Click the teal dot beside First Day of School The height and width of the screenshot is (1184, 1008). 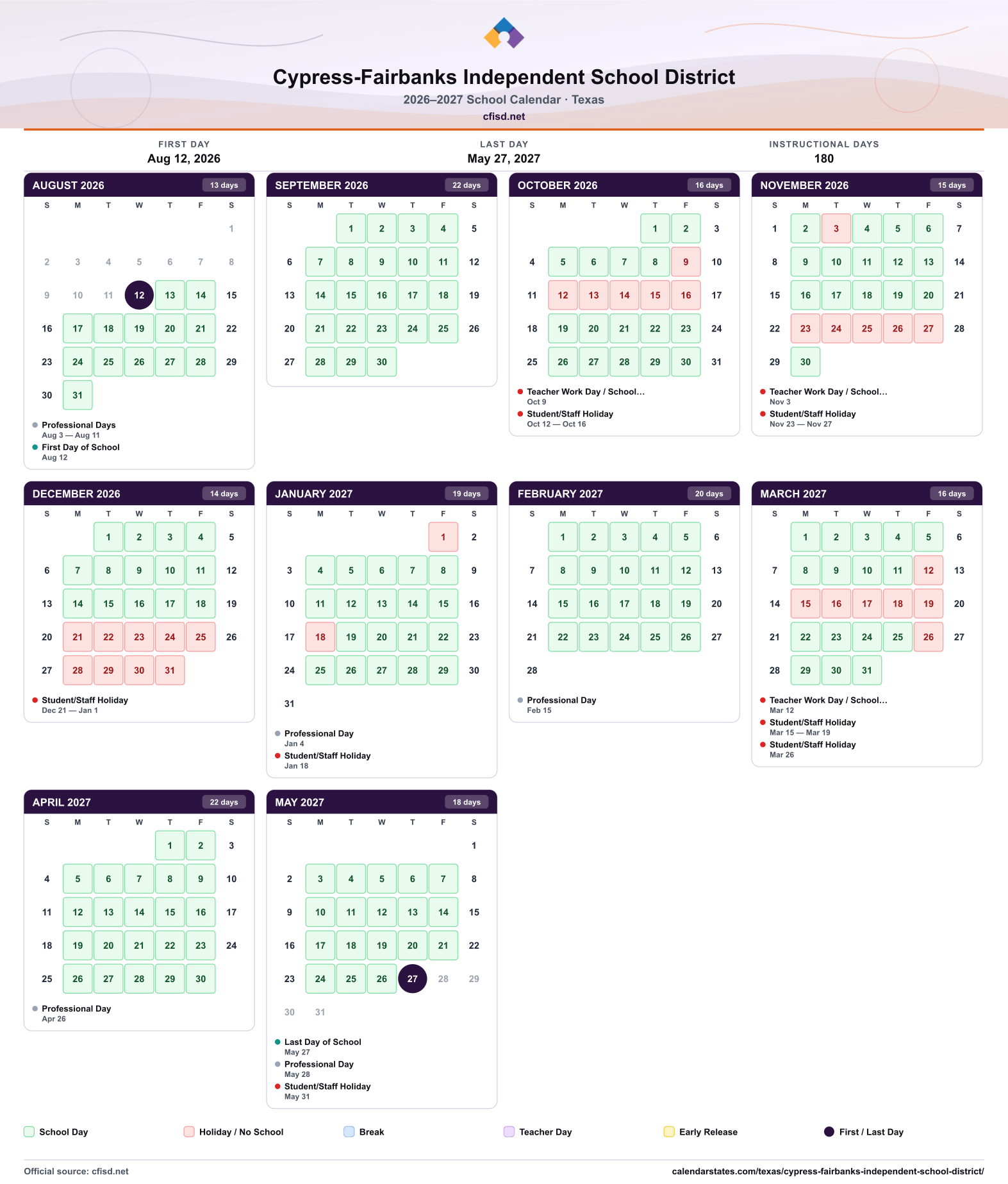[x=35, y=447]
